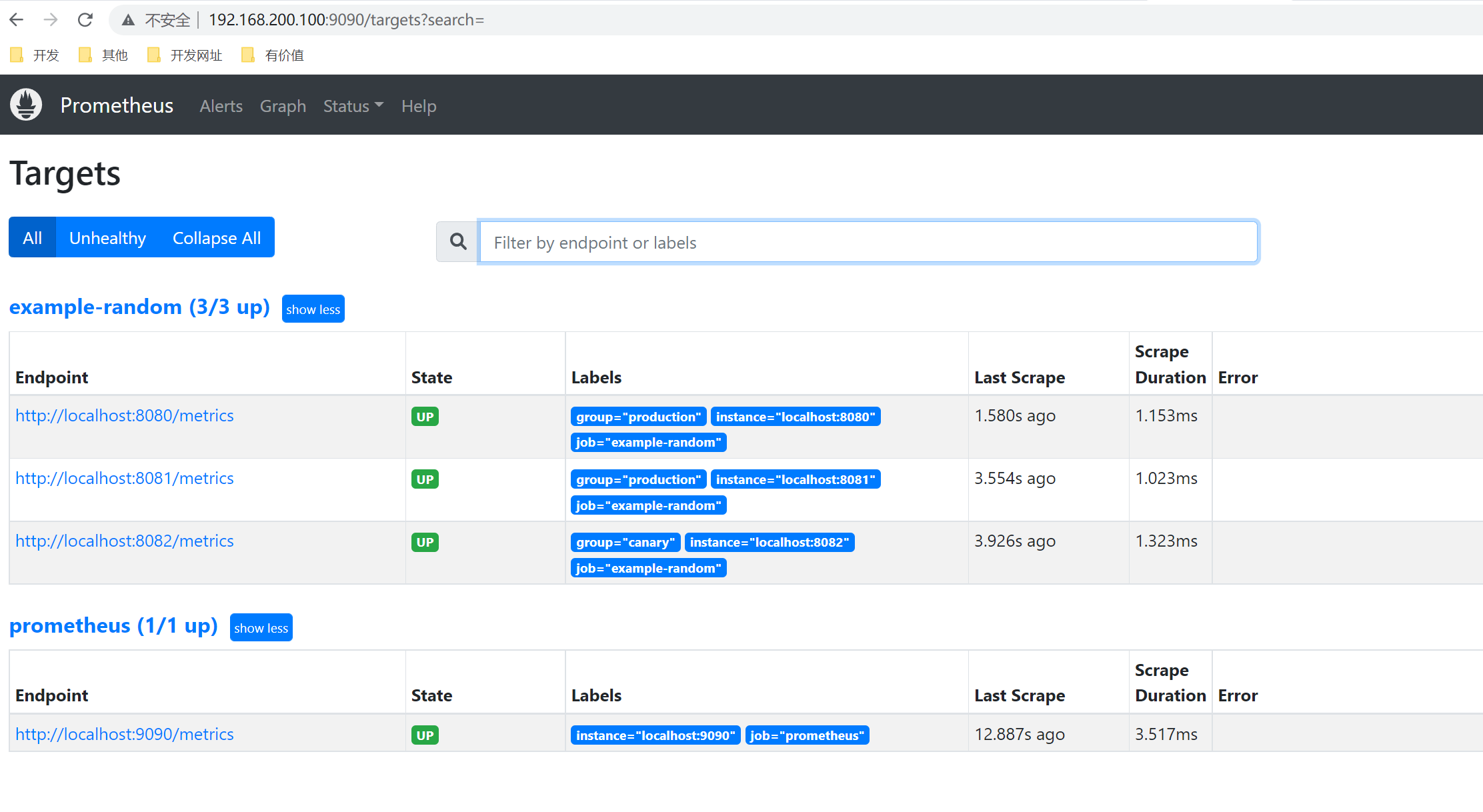Open the Help menu item
1483x812 pixels.
(x=419, y=106)
